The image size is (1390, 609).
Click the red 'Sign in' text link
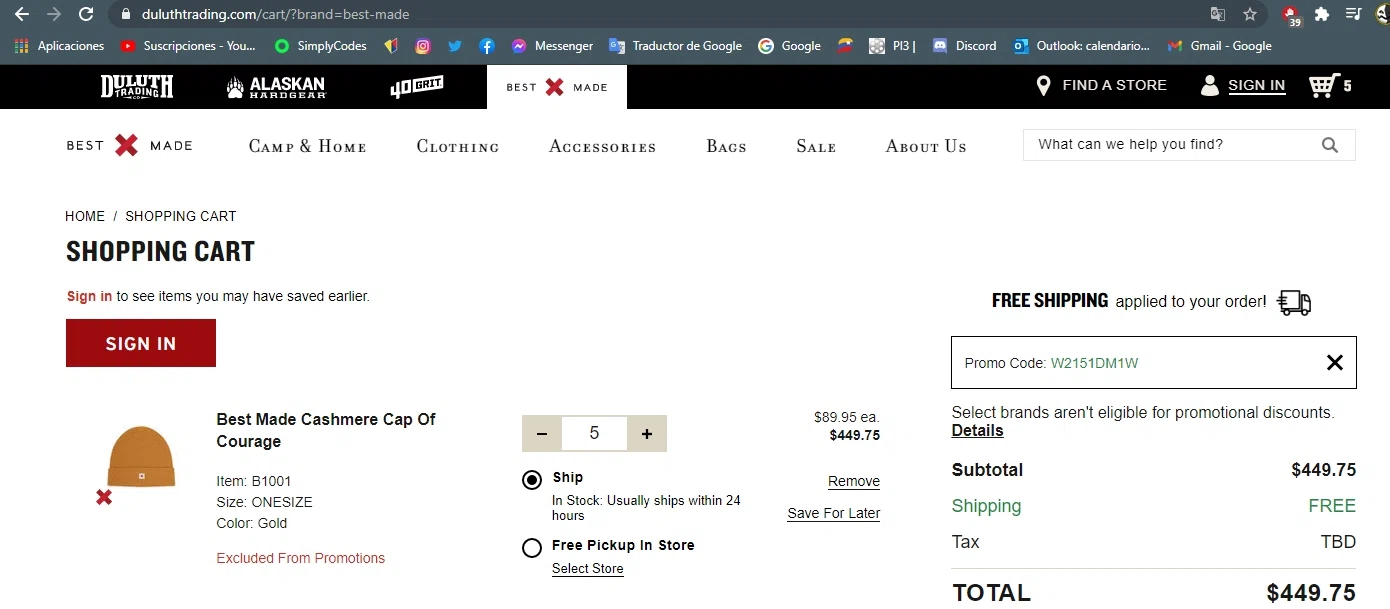[x=89, y=296]
